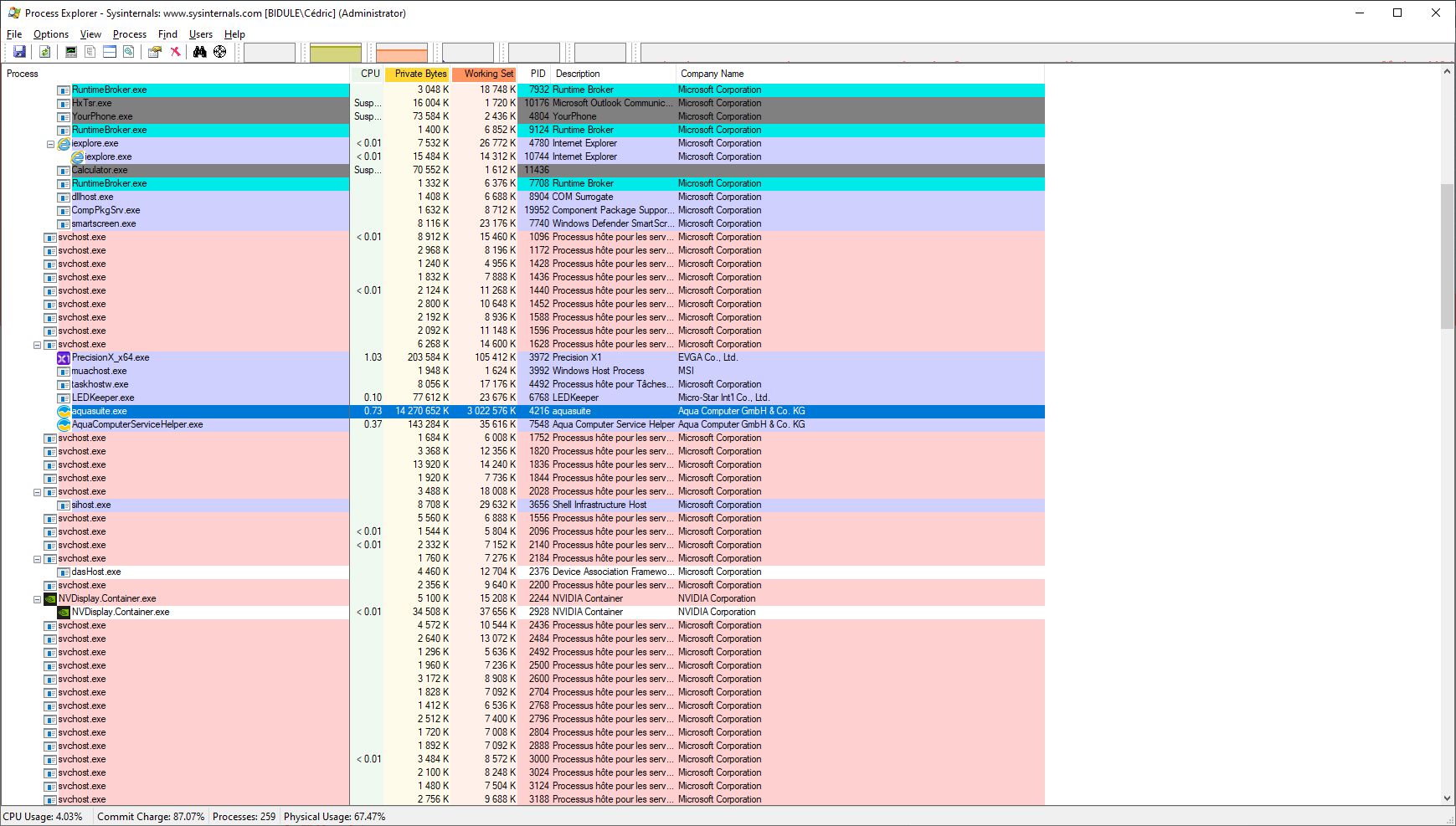Click the Refresh Now toolbar icon
Image resolution: width=1456 pixels, height=826 pixels.
pos(45,52)
